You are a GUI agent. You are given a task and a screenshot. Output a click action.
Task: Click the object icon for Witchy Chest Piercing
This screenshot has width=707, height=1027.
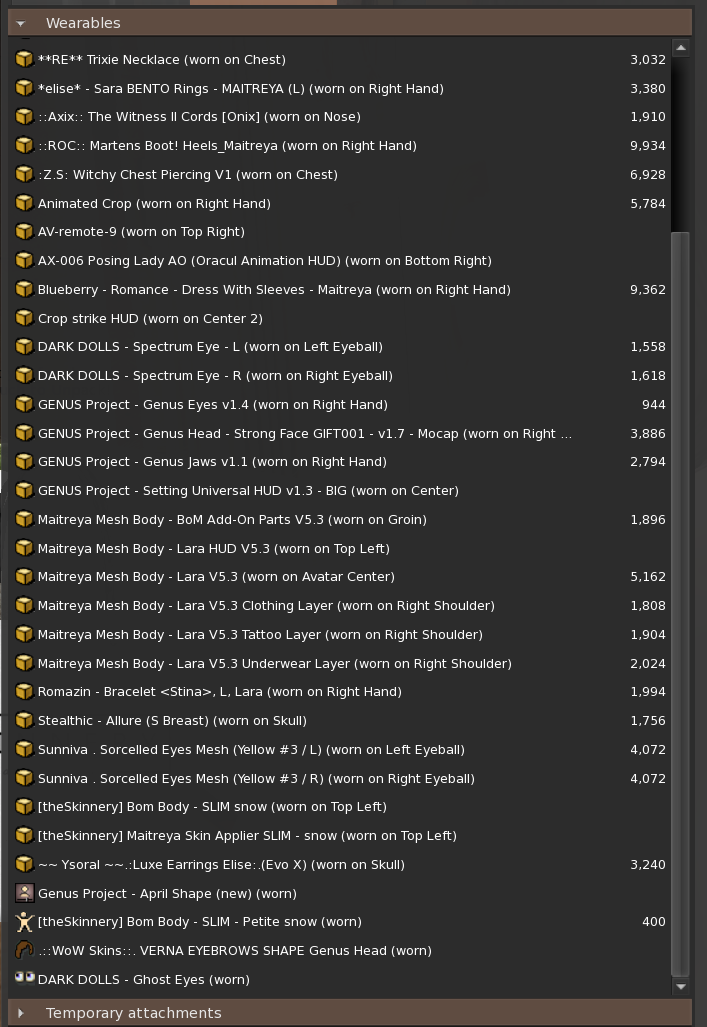coord(24,175)
